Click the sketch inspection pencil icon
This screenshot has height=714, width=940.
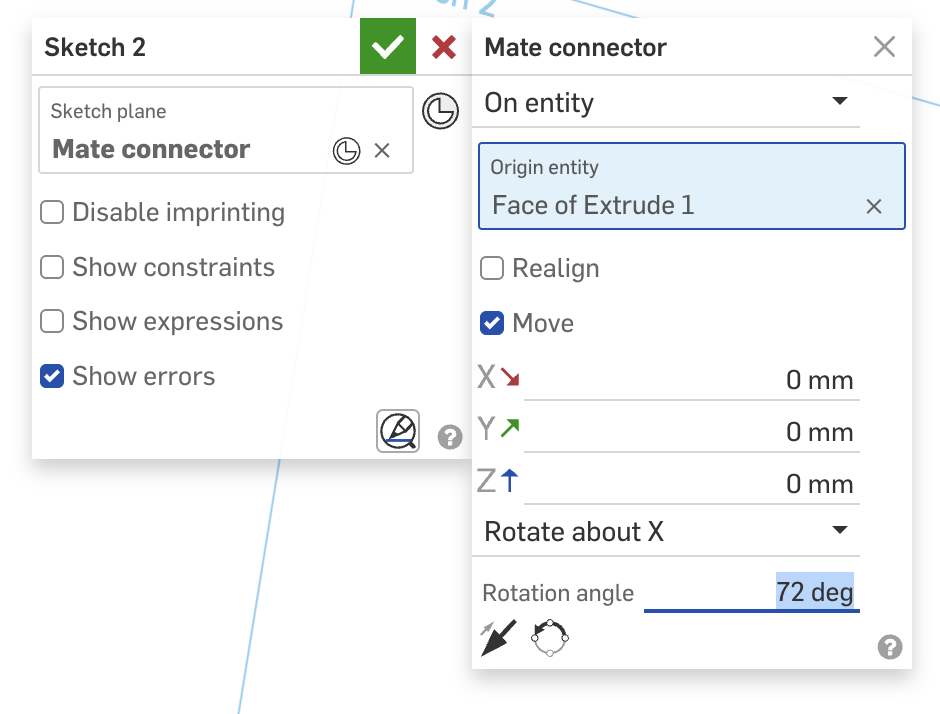398,432
